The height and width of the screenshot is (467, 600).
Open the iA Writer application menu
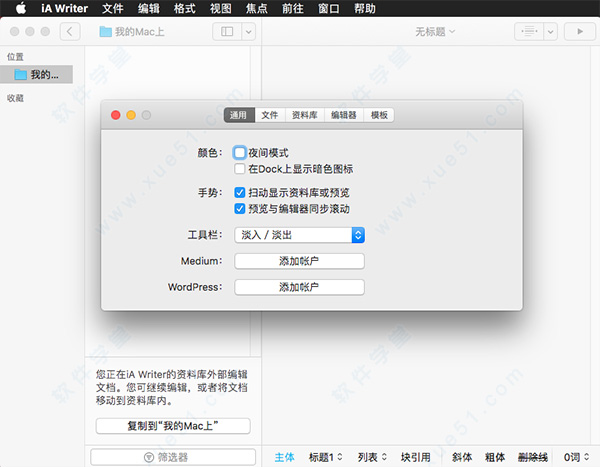pos(64,8)
